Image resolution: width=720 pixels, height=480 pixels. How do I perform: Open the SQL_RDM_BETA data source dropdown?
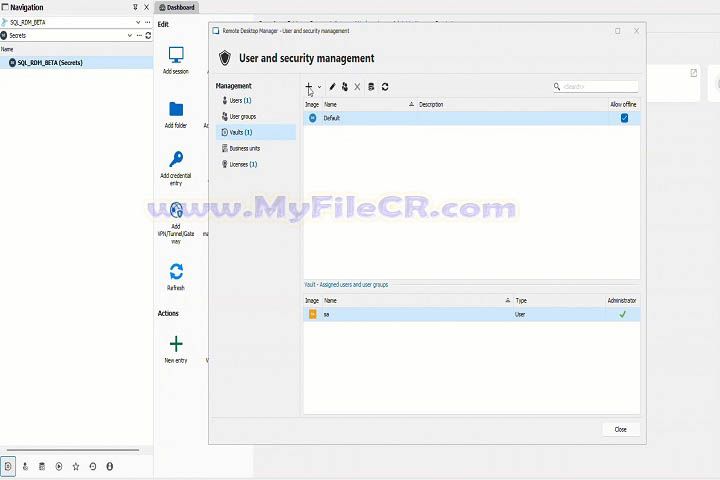coord(138,22)
